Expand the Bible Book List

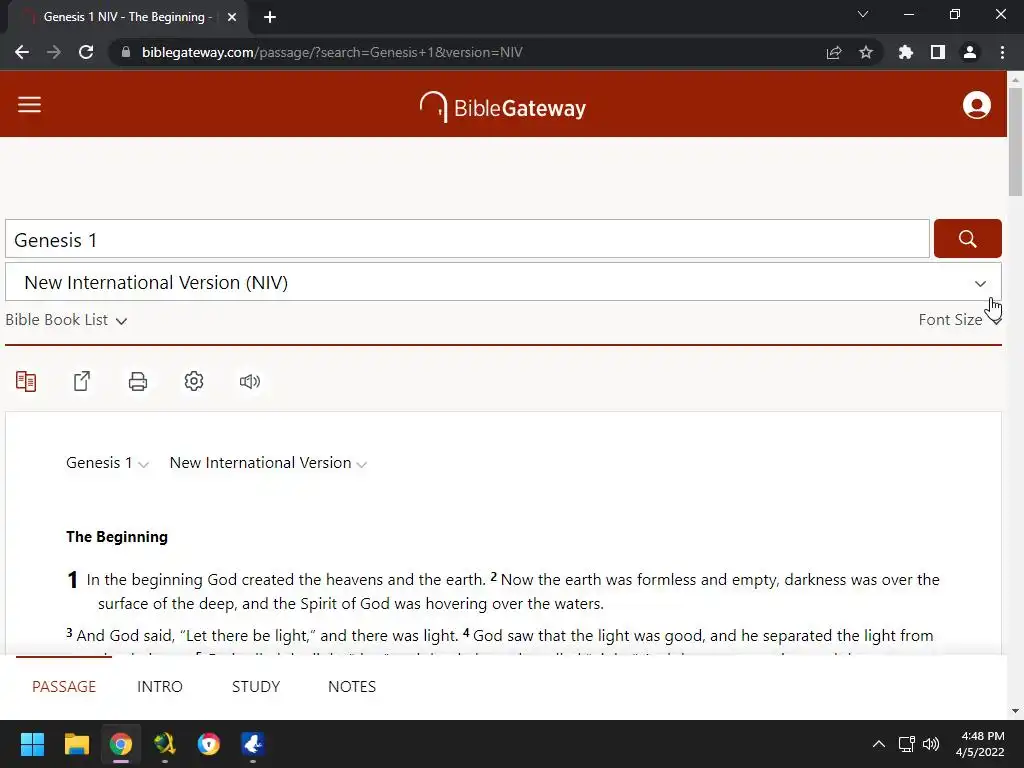point(66,320)
